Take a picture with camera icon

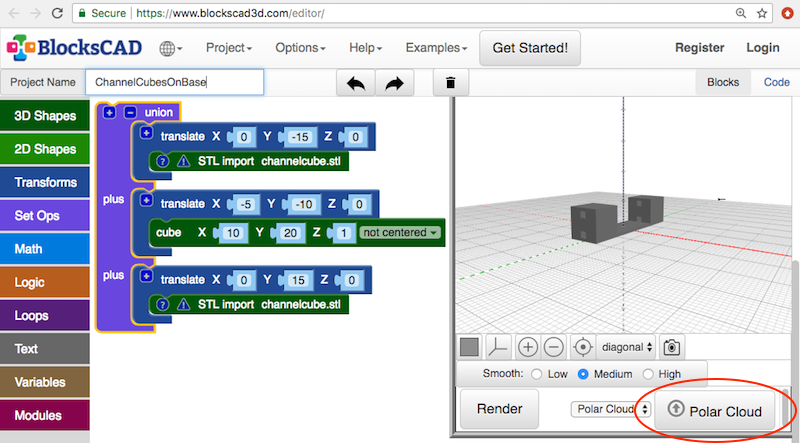click(672, 347)
